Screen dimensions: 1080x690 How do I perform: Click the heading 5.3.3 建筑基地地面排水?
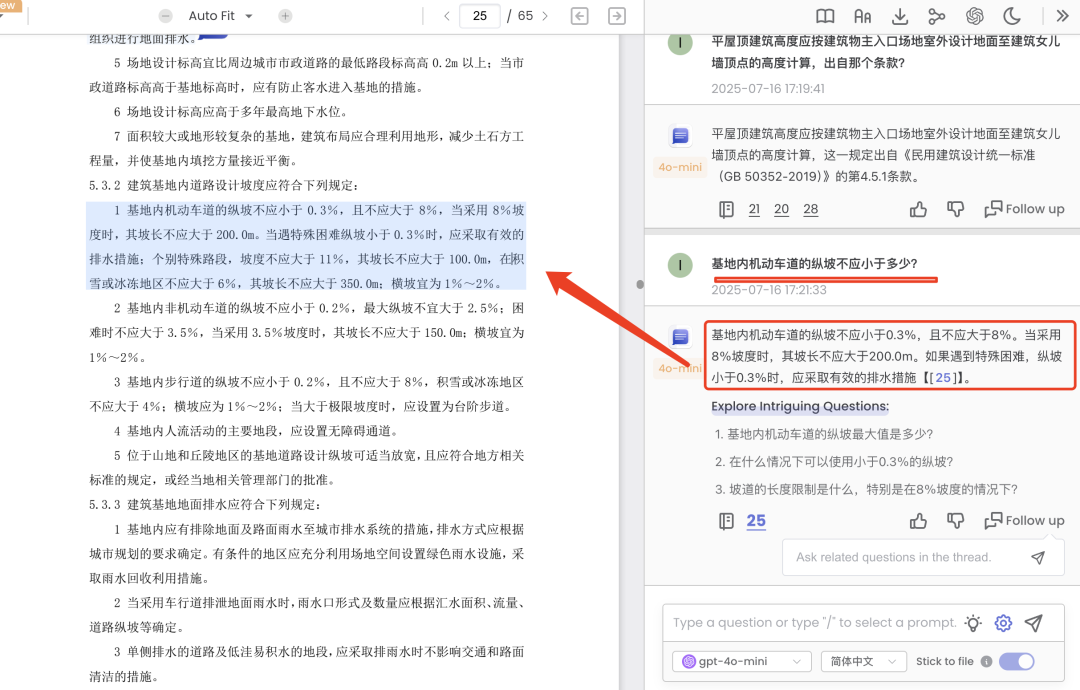pos(205,505)
